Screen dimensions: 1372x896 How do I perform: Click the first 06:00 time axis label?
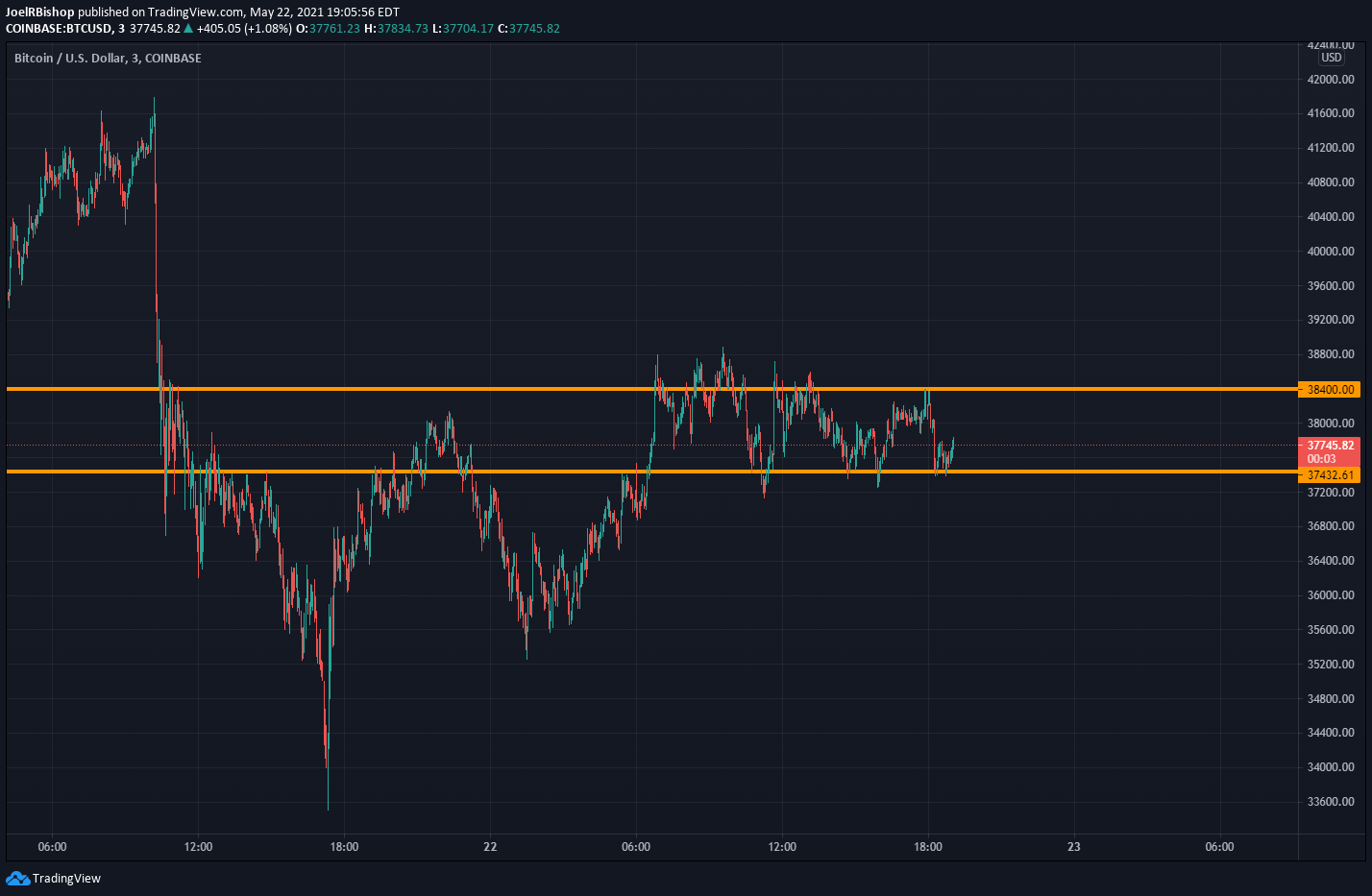coord(52,847)
